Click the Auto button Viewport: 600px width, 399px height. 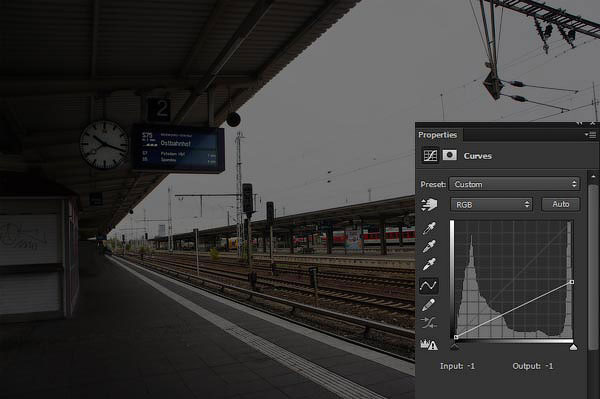tap(561, 204)
